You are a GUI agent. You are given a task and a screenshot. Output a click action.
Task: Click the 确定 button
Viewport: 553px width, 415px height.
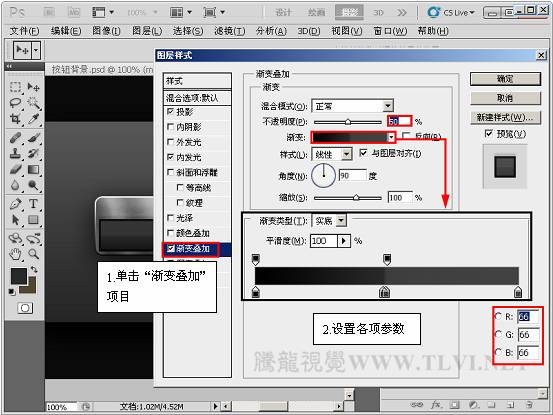click(505, 79)
